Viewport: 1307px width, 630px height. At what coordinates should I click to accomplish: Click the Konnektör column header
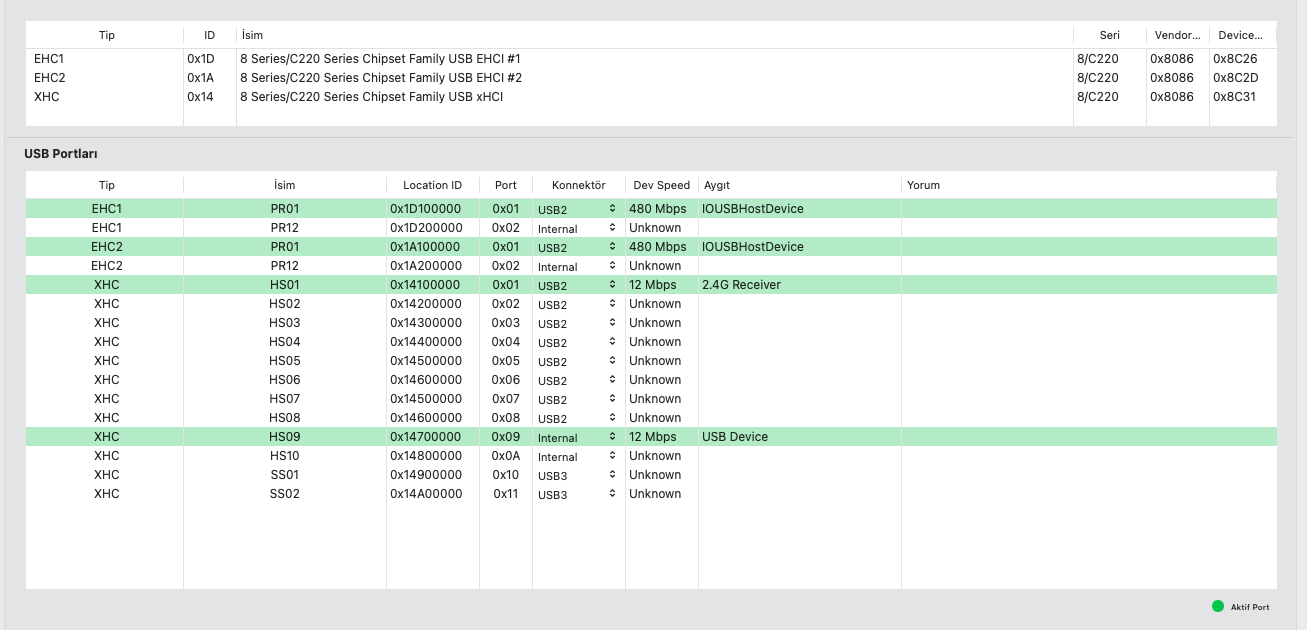click(578, 185)
